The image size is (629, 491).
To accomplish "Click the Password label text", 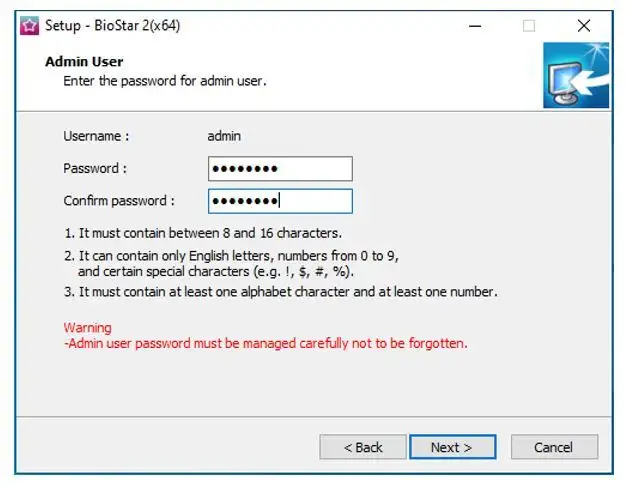I will (95, 168).
